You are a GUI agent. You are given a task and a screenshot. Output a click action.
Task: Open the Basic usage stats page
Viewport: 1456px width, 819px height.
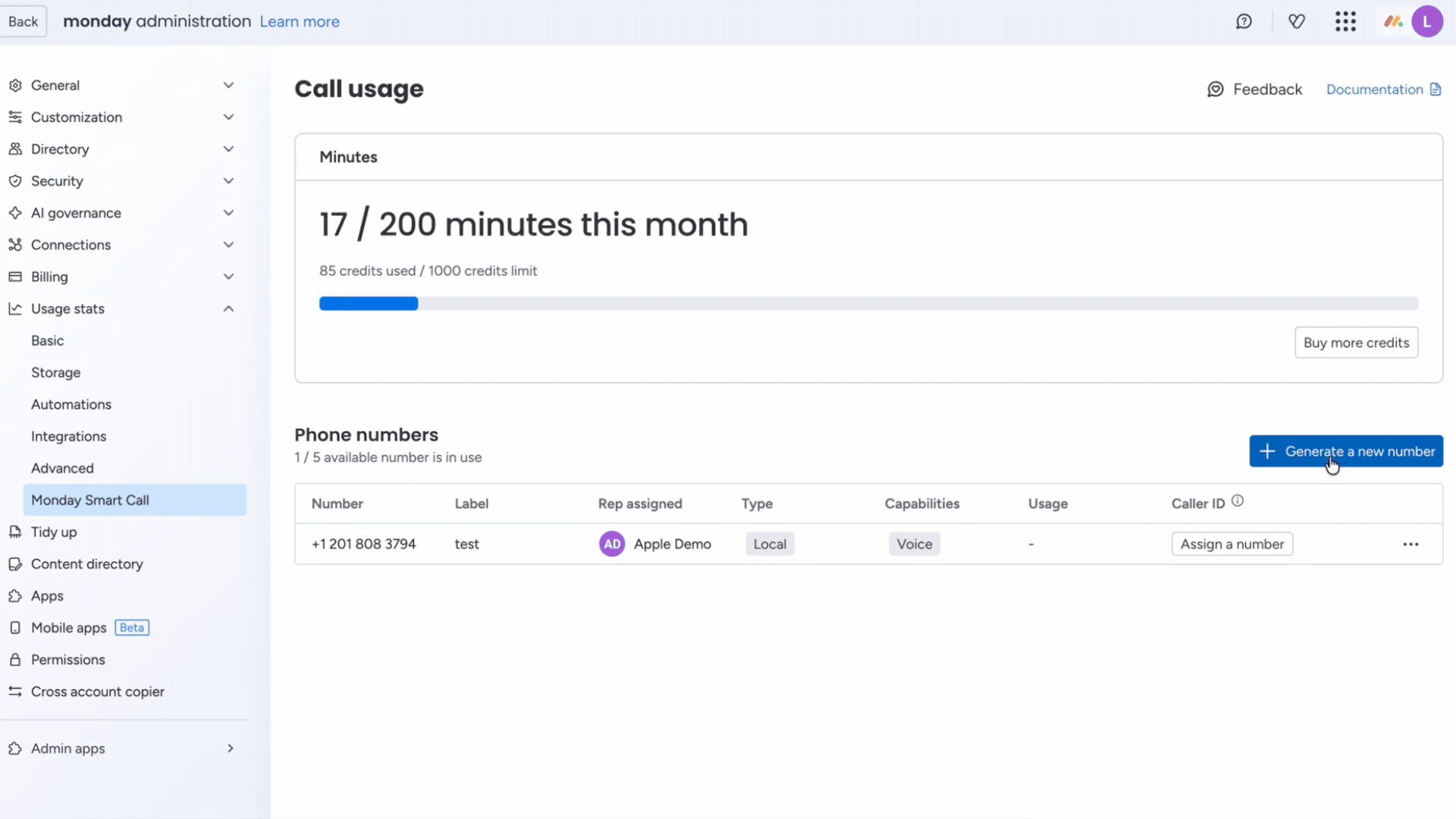47,341
